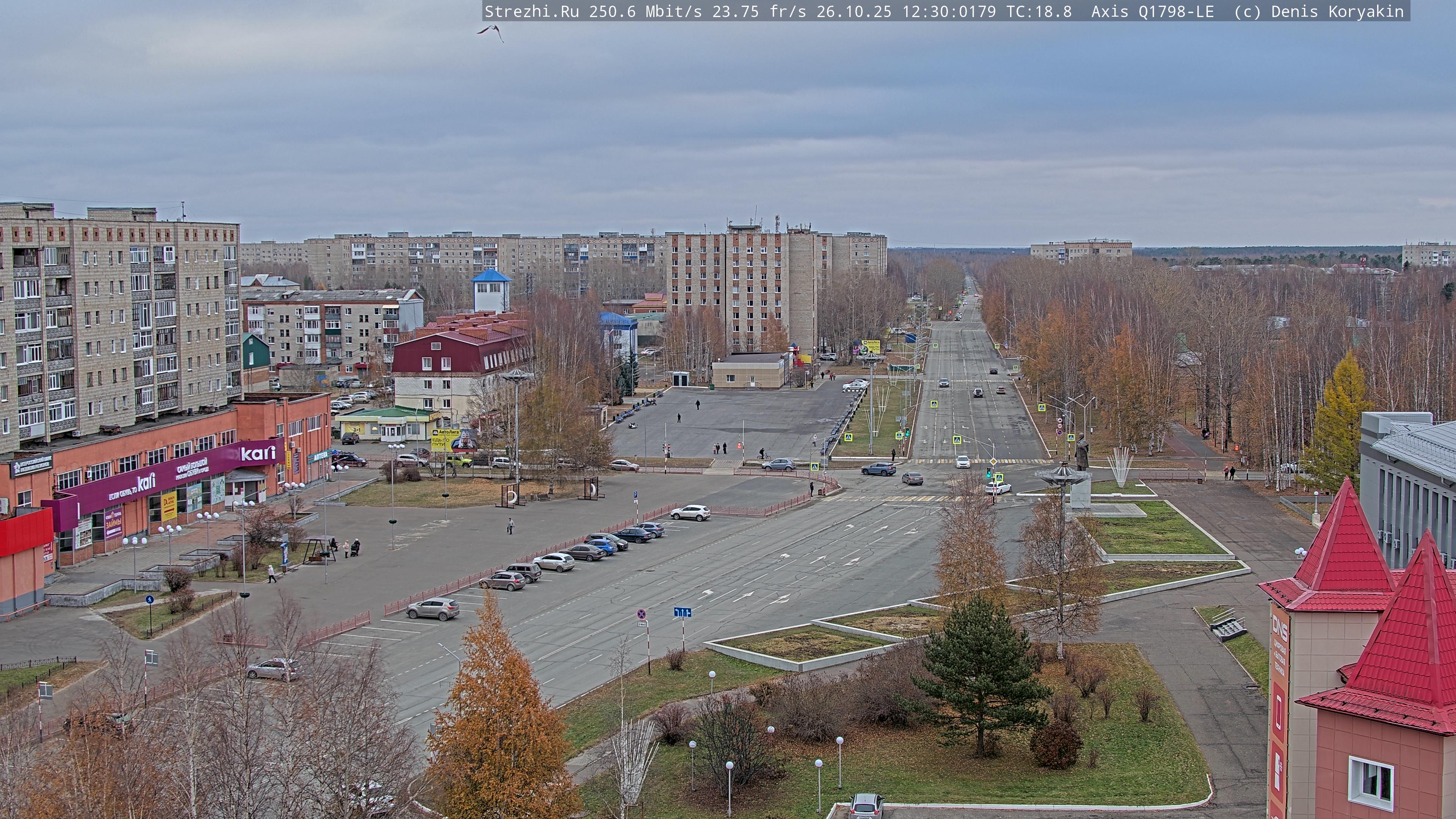Image resolution: width=1456 pixels, height=819 pixels.
Task: Click the Denis Koryakin copyright text
Action: pos(1337,11)
